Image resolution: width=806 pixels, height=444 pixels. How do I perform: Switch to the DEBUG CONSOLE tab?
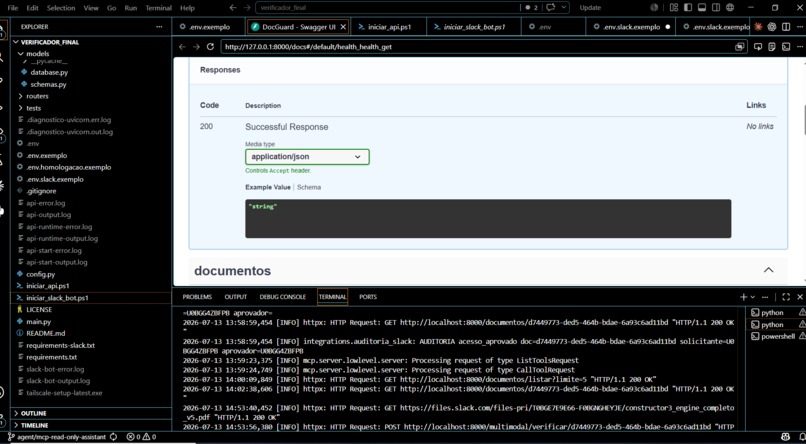pyautogui.click(x=283, y=297)
